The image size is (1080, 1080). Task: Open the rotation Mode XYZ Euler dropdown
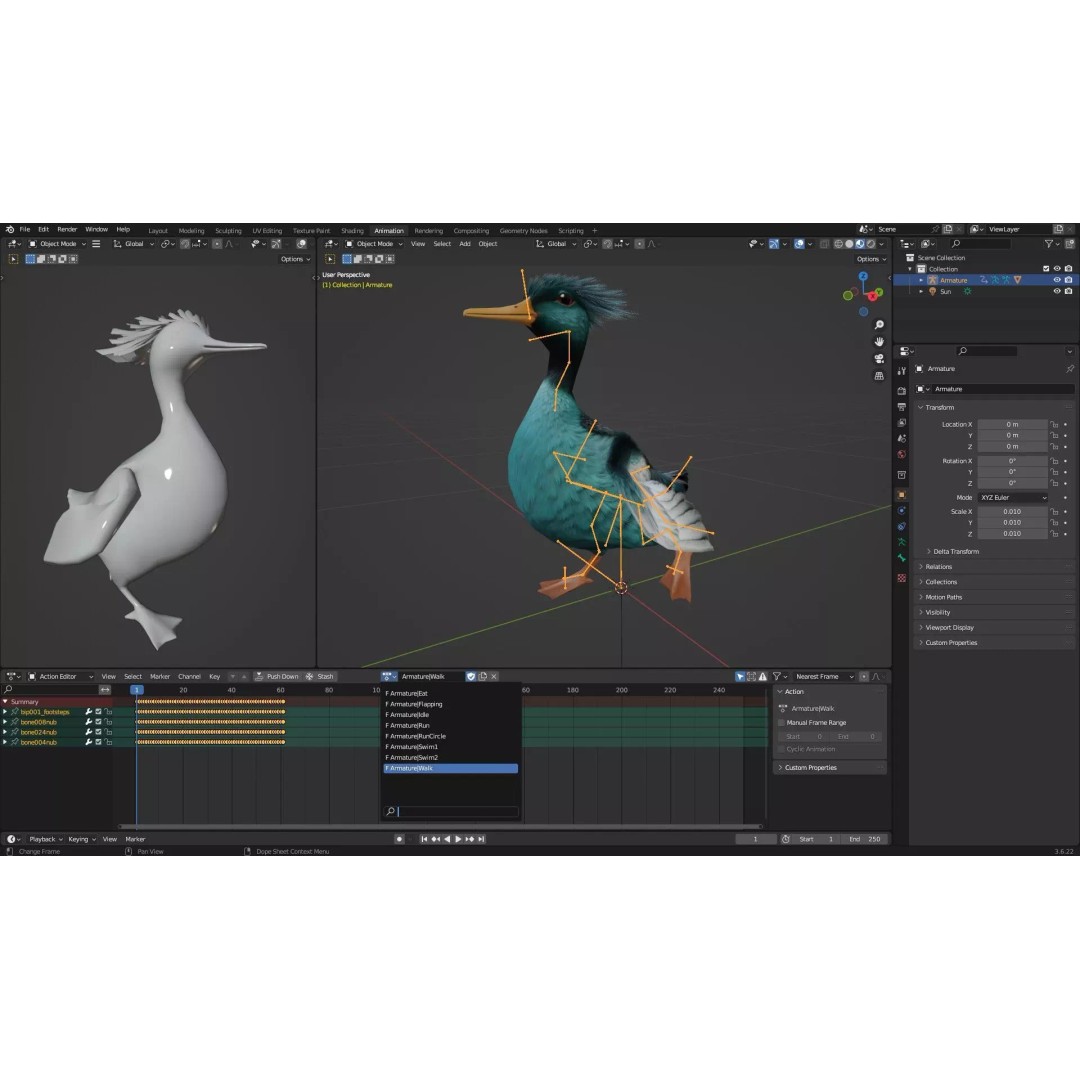pyautogui.click(x=1012, y=497)
